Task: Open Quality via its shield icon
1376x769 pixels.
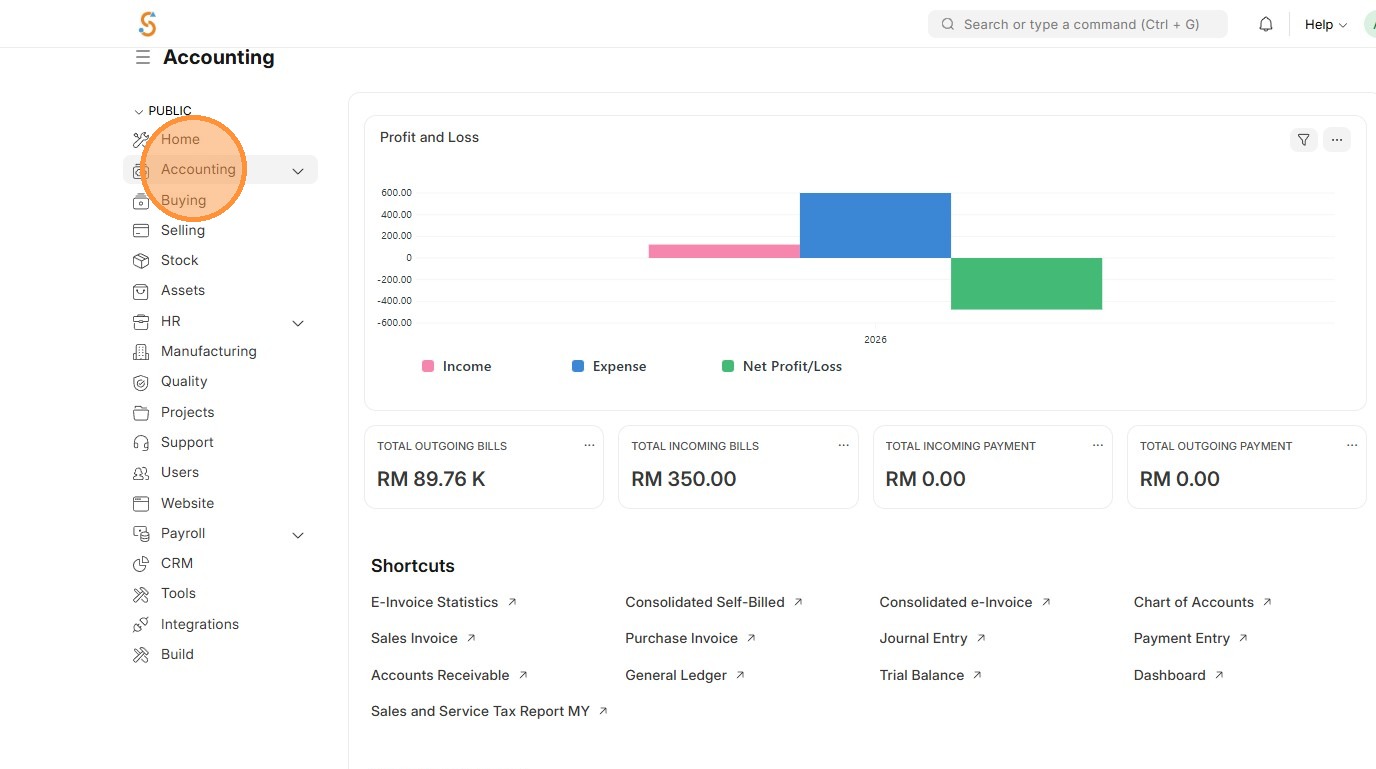Action: coord(141,382)
